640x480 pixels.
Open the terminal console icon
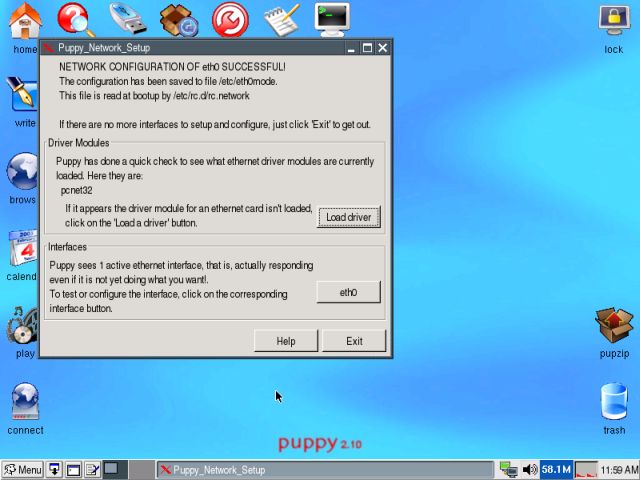(332, 19)
